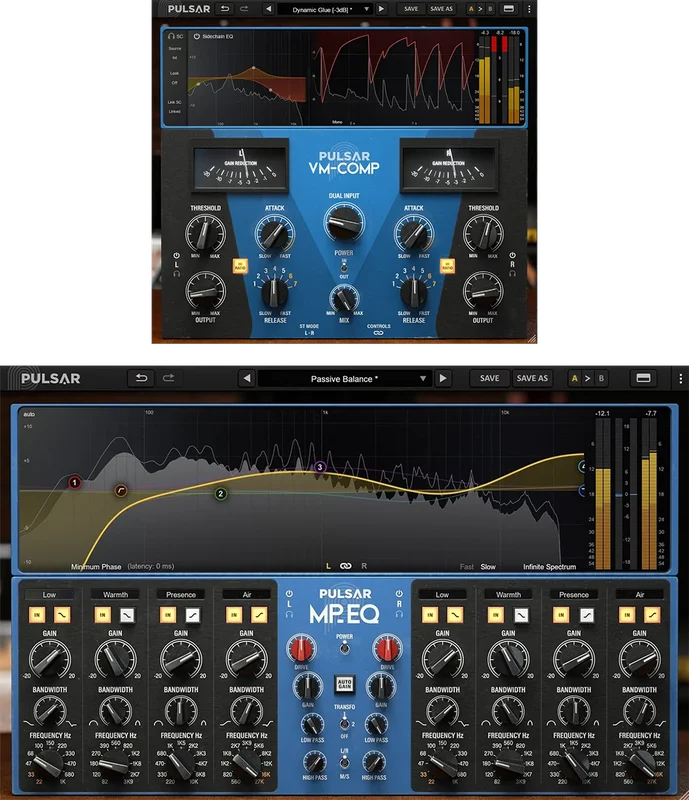Click the DUAL INPUT knob in VM-COMP
Image resolution: width=689 pixels, height=800 pixels.
pos(344,222)
